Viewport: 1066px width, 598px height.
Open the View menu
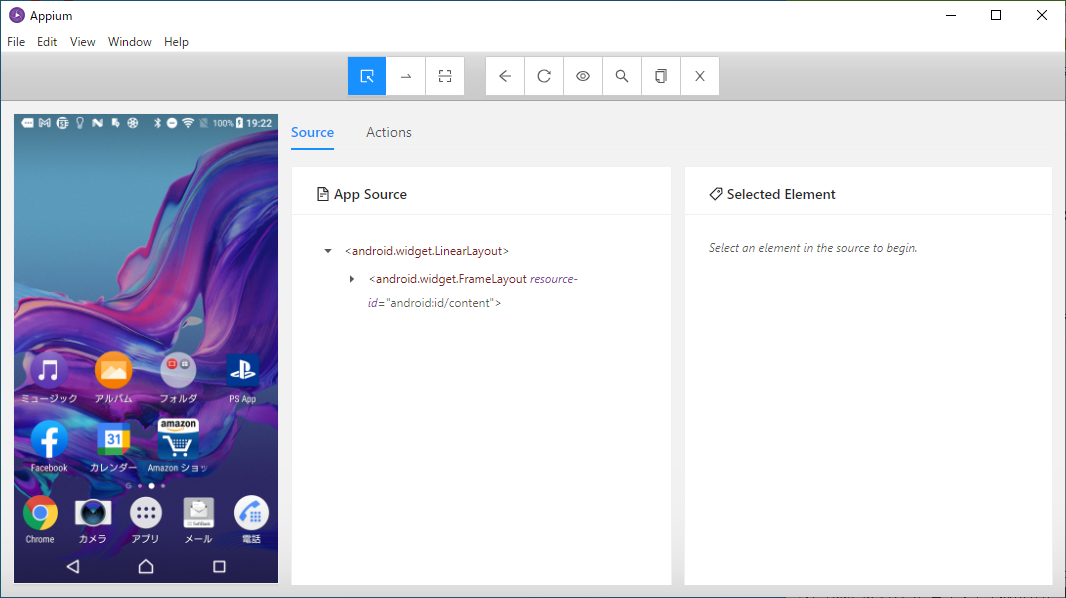tap(82, 42)
